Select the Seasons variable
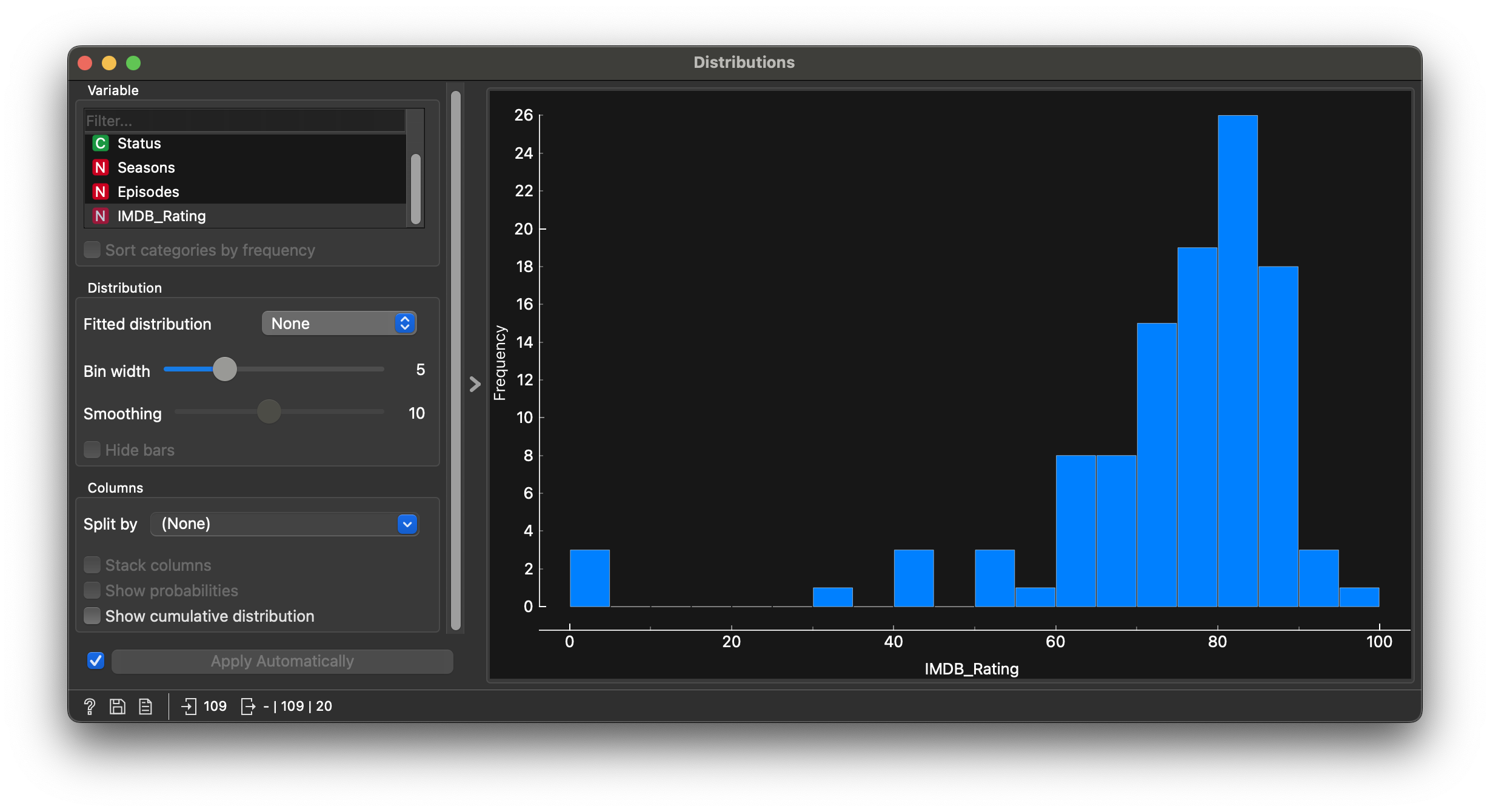Image resolution: width=1490 pixels, height=812 pixels. tap(146, 168)
